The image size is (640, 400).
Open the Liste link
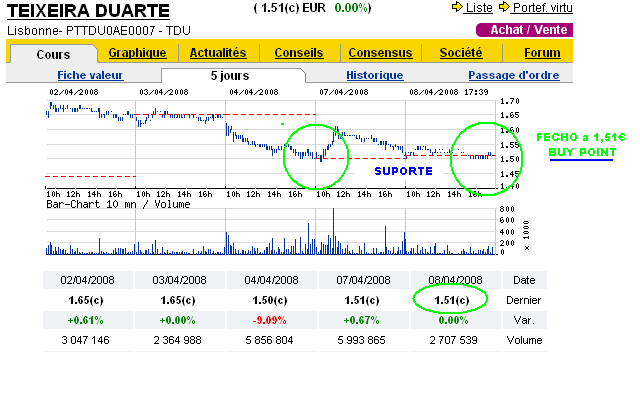tap(479, 8)
